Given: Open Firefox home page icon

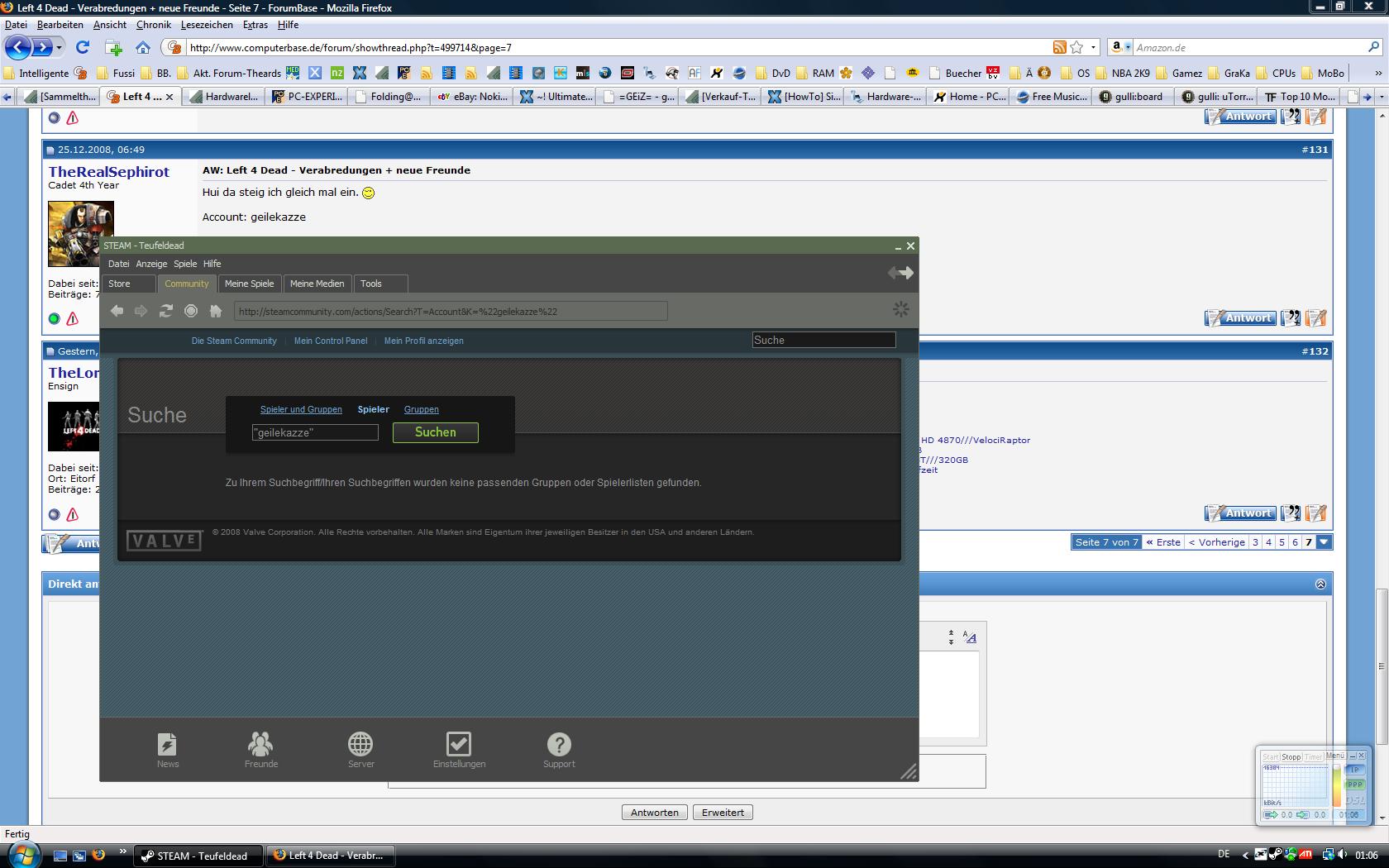Looking at the screenshot, I should [x=143, y=47].
